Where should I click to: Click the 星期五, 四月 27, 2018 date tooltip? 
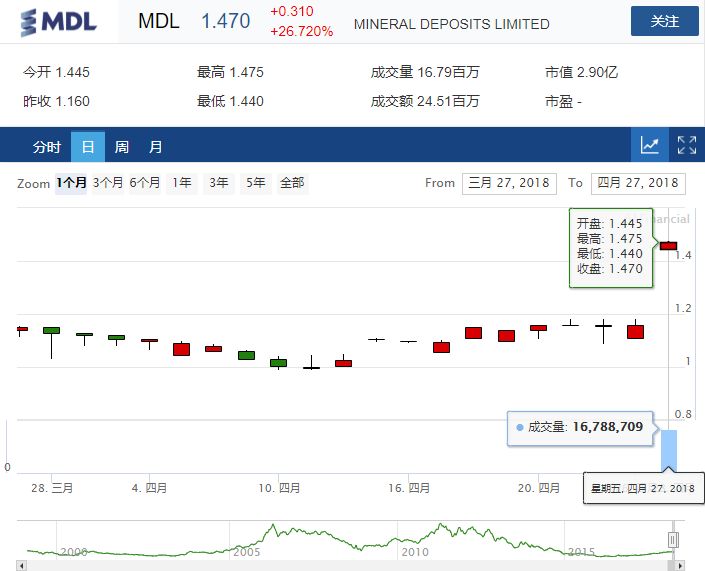point(643,488)
